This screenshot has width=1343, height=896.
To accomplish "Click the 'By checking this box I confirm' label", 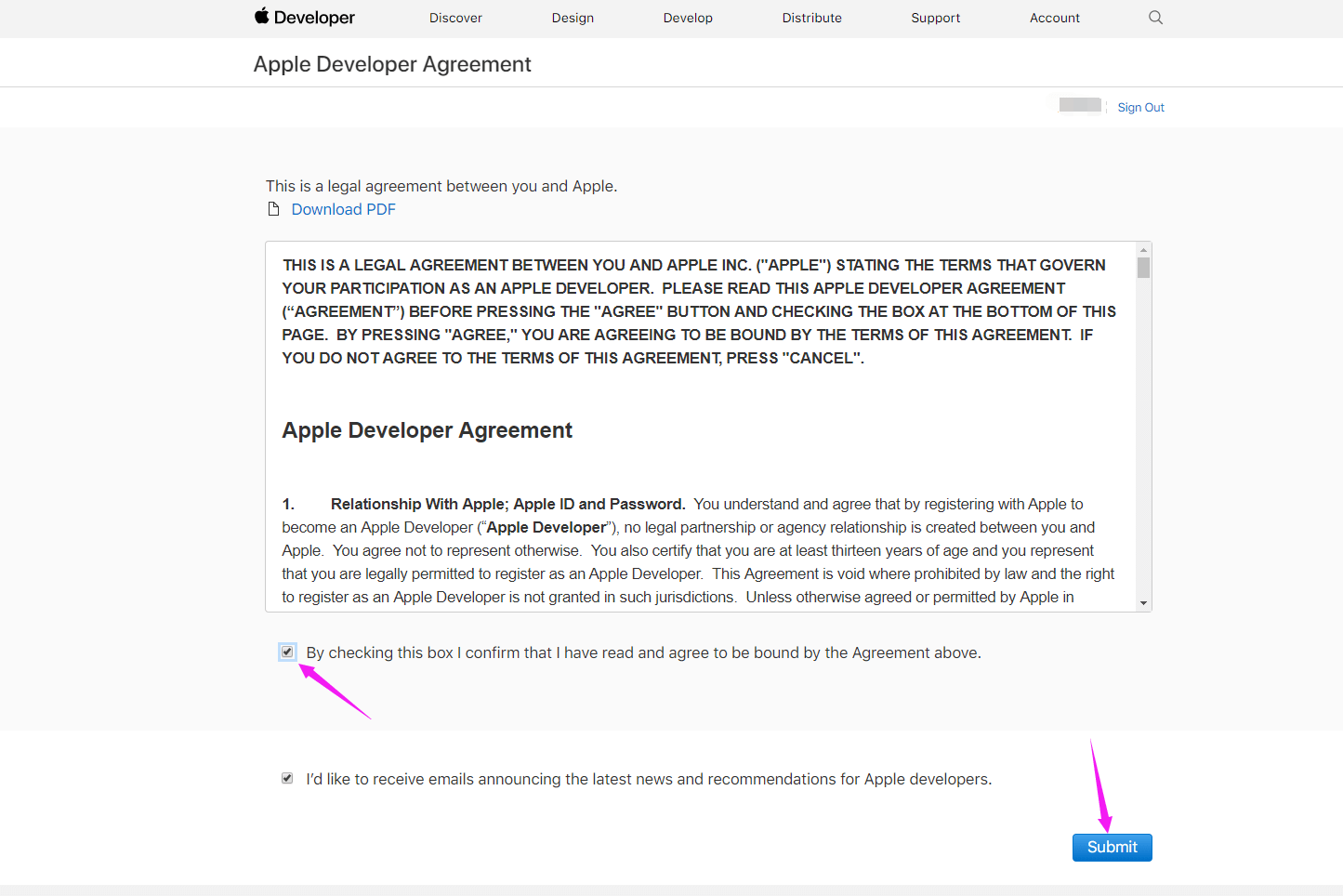I will [643, 652].
